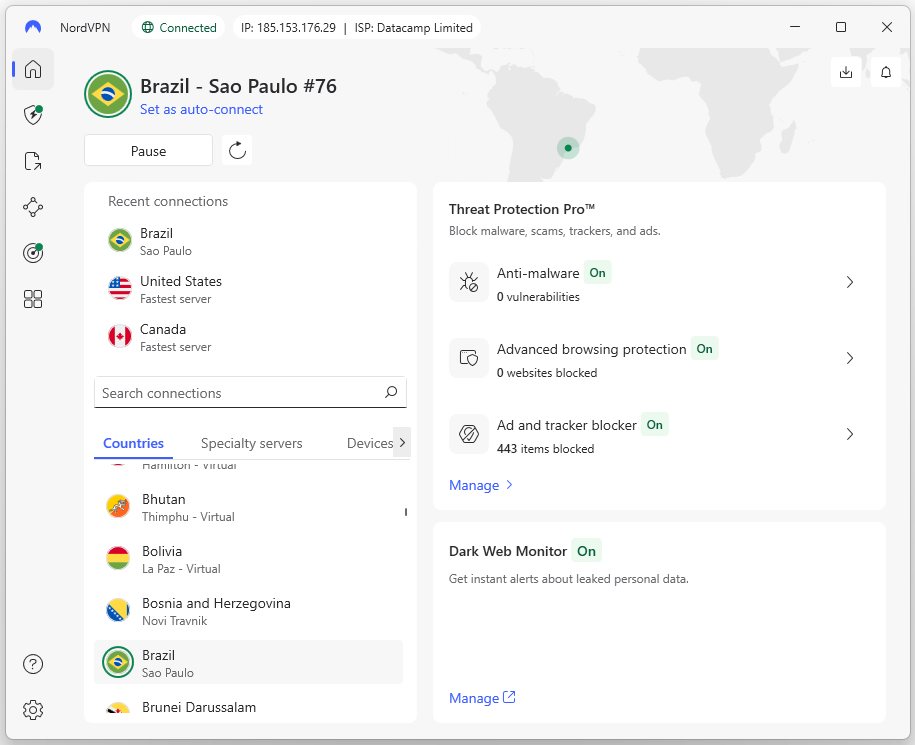This screenshot has width=915, height=745.
Task: Open Manage under Threat Protection Pro
Action: pyautogui.click(x=481, y=485)
